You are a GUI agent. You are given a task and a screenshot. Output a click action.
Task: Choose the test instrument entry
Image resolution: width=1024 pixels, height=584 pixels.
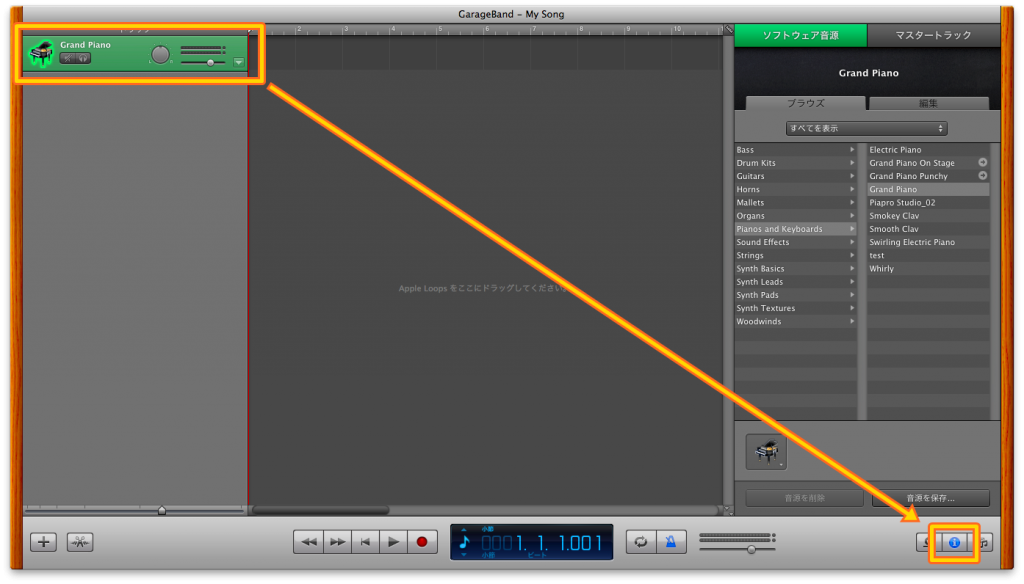(928, 255)
